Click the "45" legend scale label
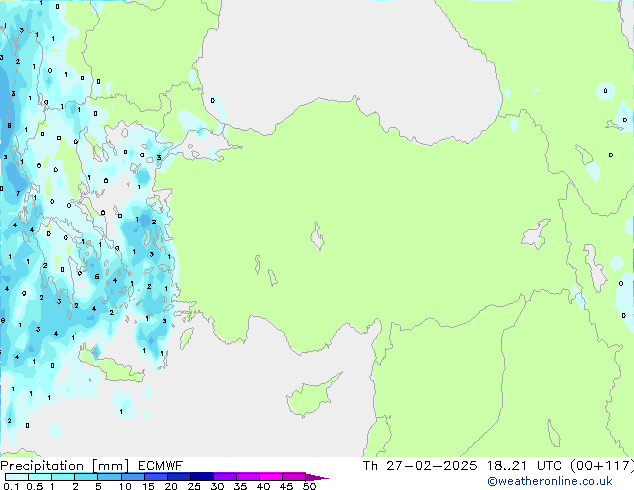 coord(286,486)
